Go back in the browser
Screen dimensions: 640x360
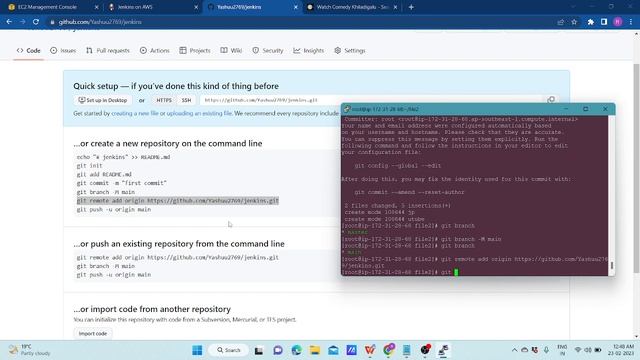pyautogui.click(x=9, y=22)
